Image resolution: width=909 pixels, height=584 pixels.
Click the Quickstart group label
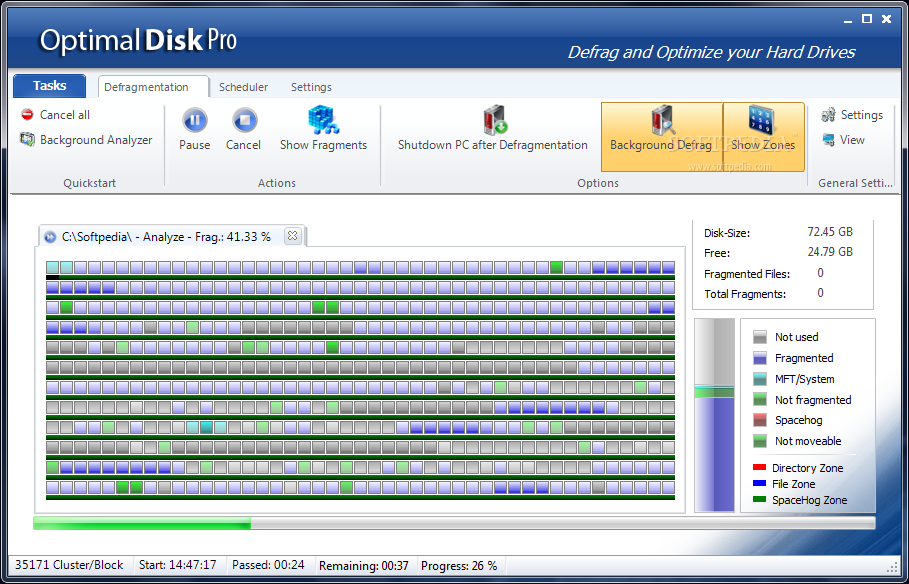[89, 183]
